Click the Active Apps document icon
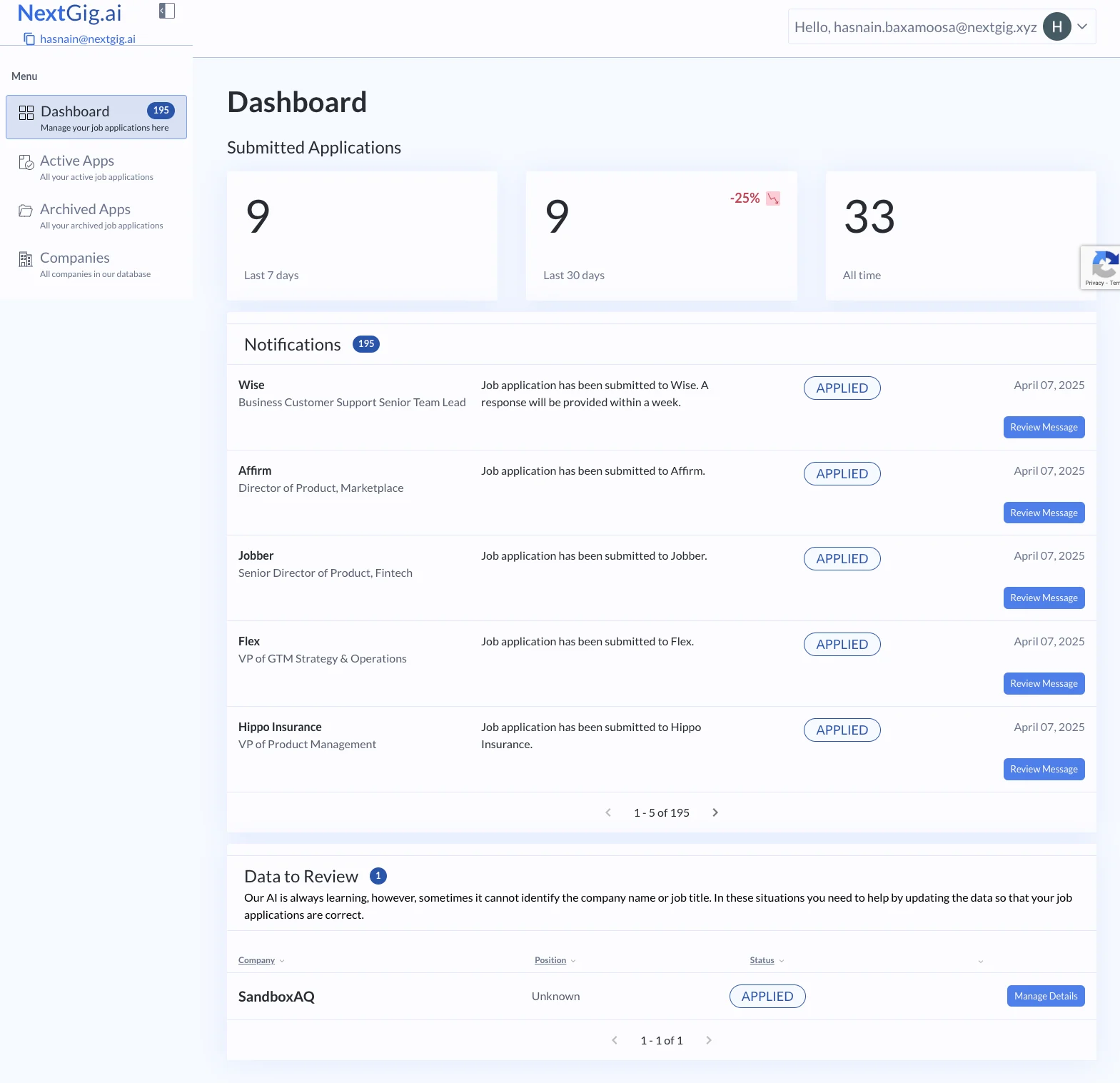The width and height of the screenshot is (1120, 1083). (26, 162)
